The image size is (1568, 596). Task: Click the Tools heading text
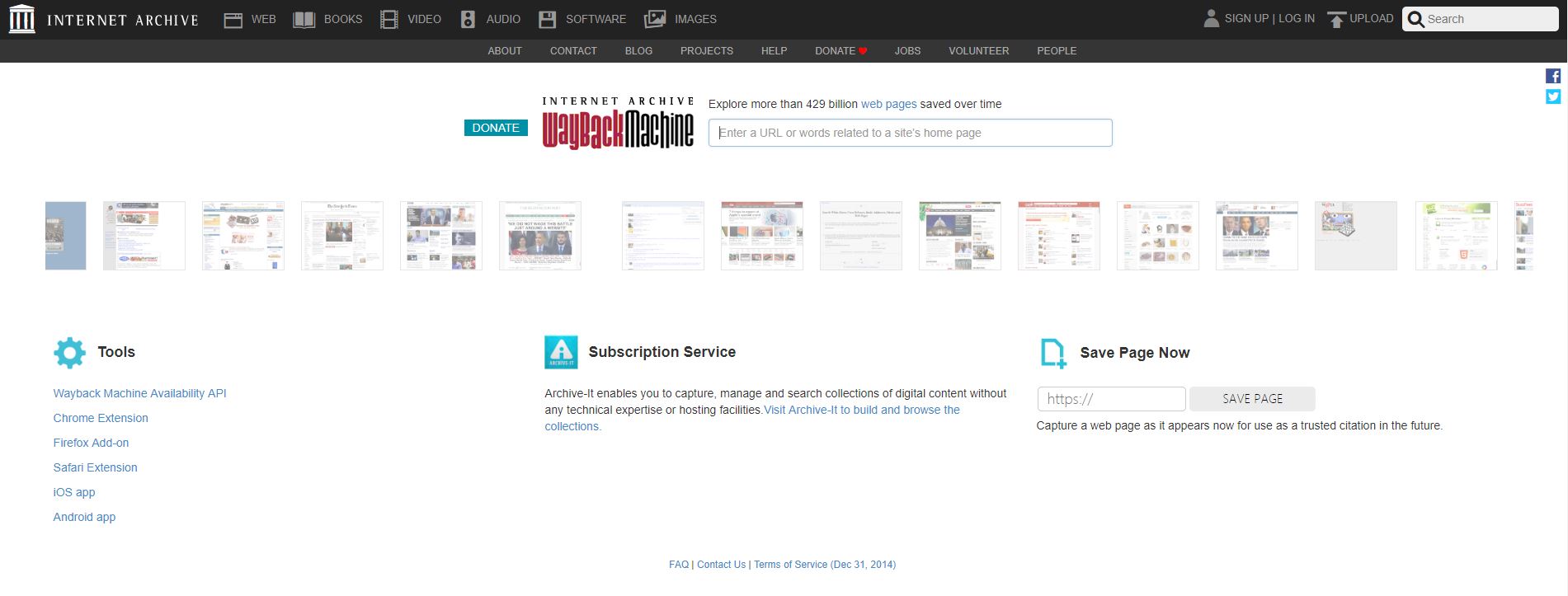click(116, 352)
